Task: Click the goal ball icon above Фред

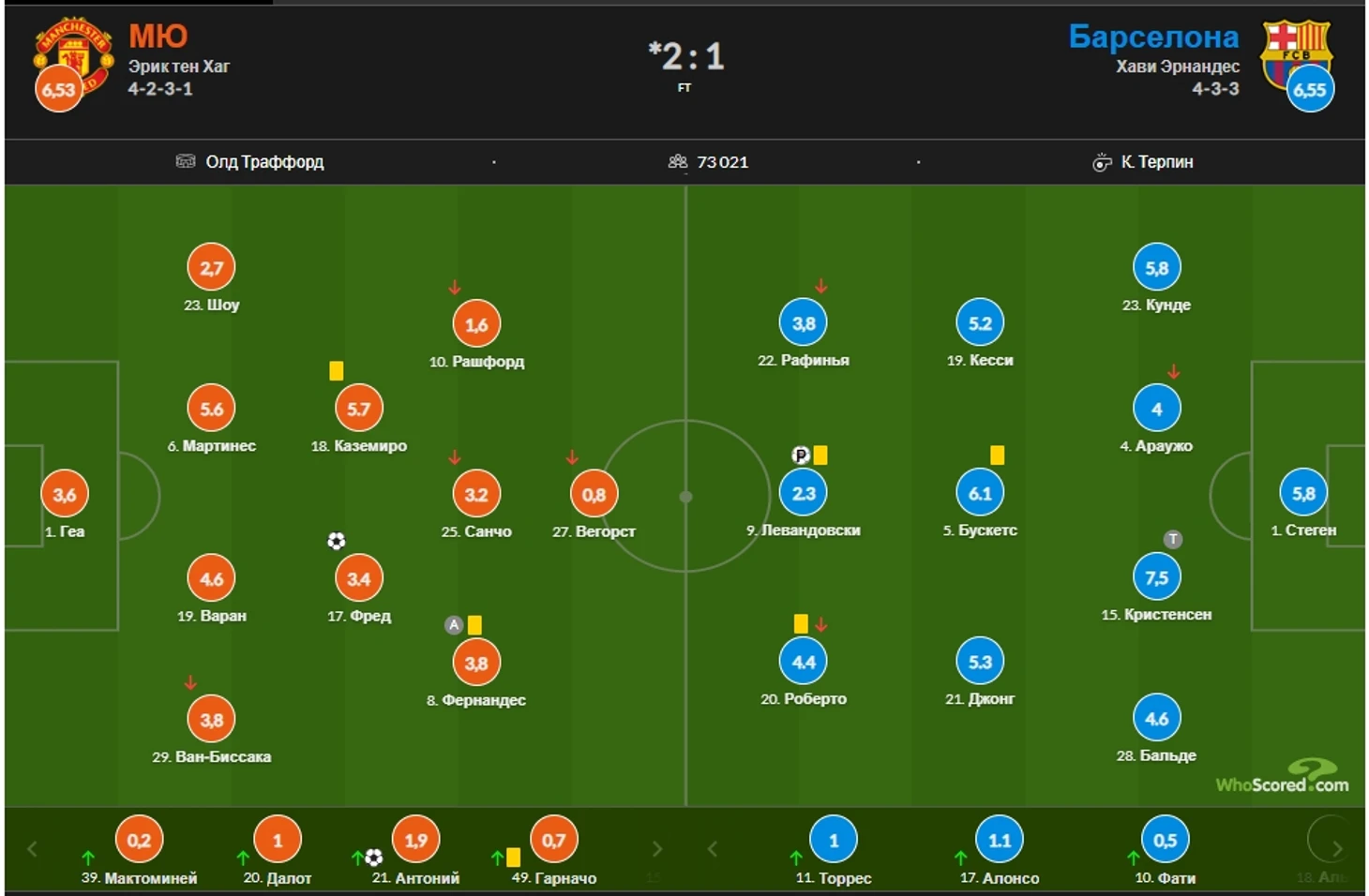Action: coord(337,541)
